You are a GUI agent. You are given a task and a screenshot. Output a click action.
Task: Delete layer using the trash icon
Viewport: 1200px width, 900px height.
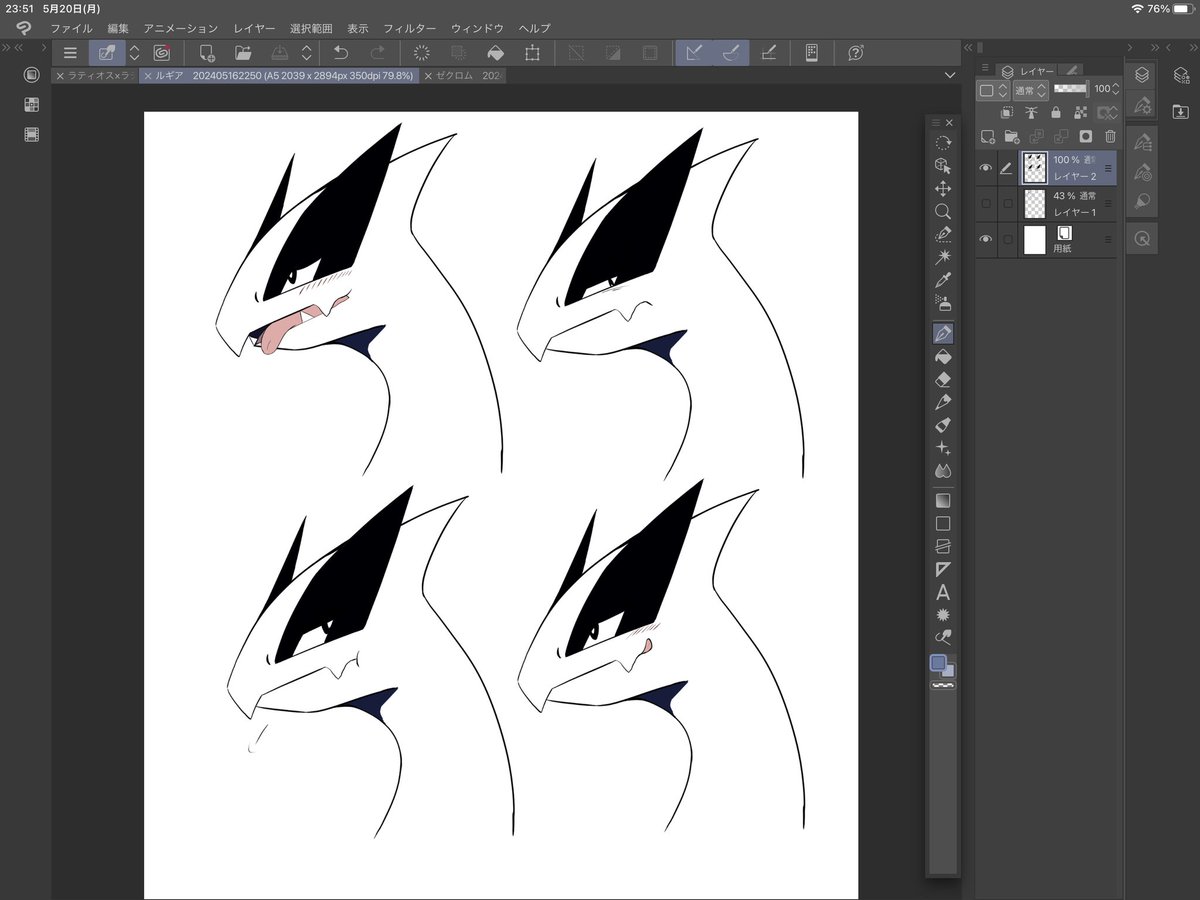(1109, 136)
